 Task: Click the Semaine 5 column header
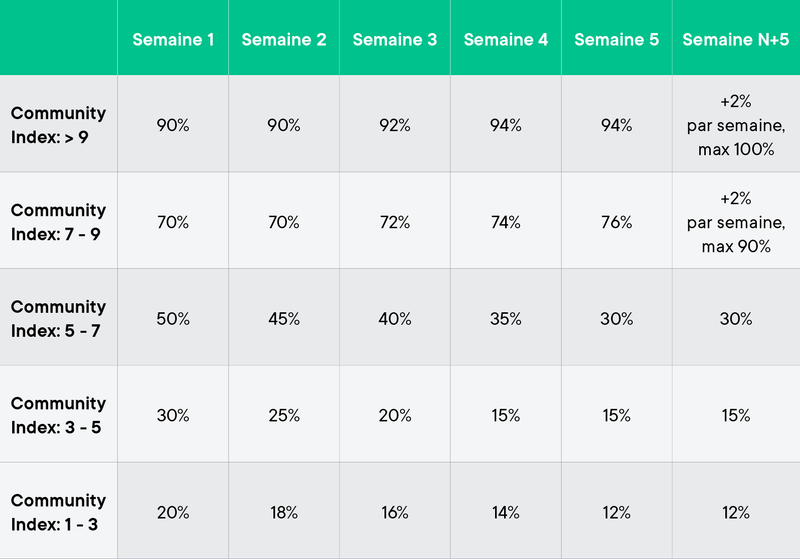[x=616, y=39]
